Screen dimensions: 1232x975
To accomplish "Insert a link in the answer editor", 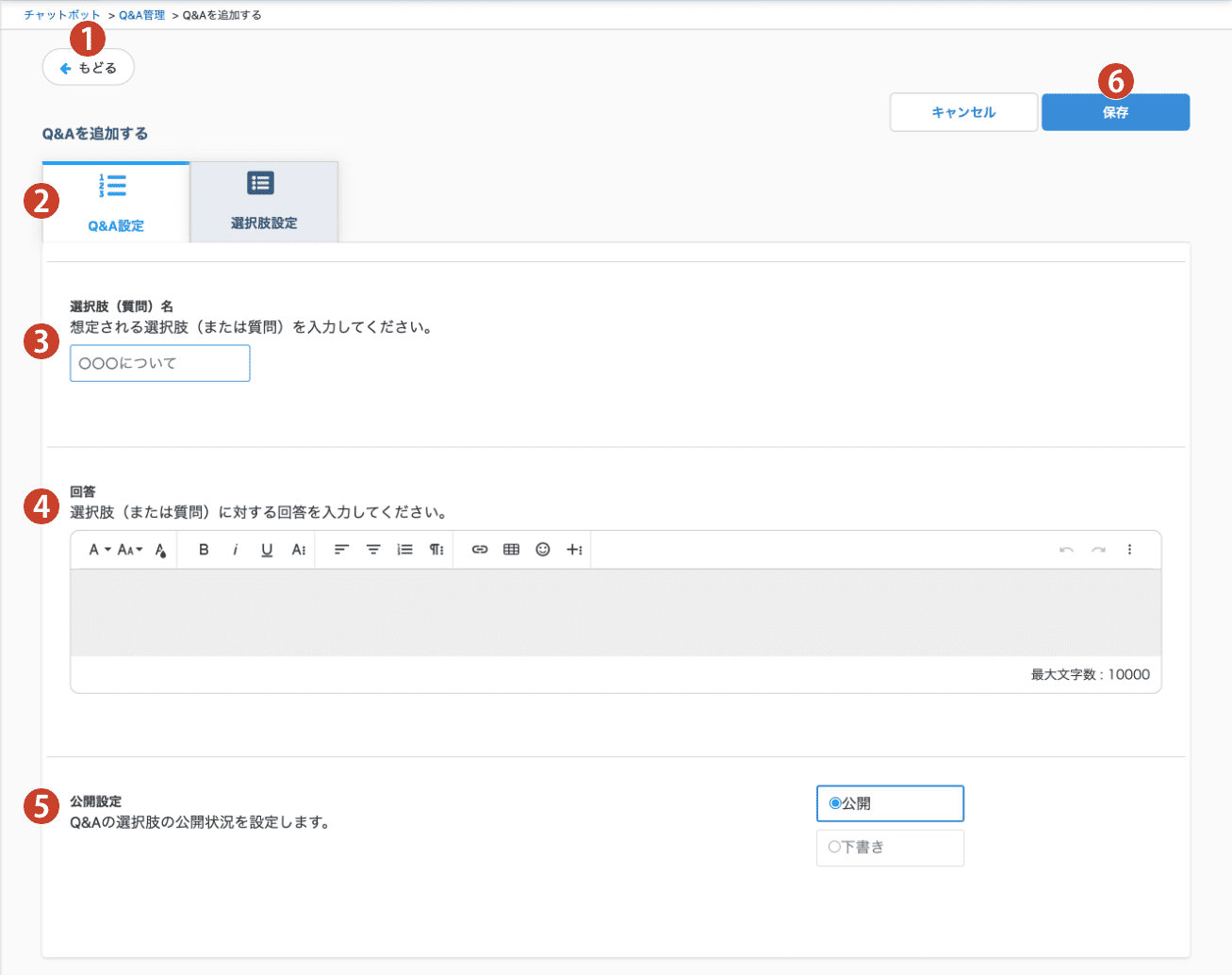I will tap(480, 550).
